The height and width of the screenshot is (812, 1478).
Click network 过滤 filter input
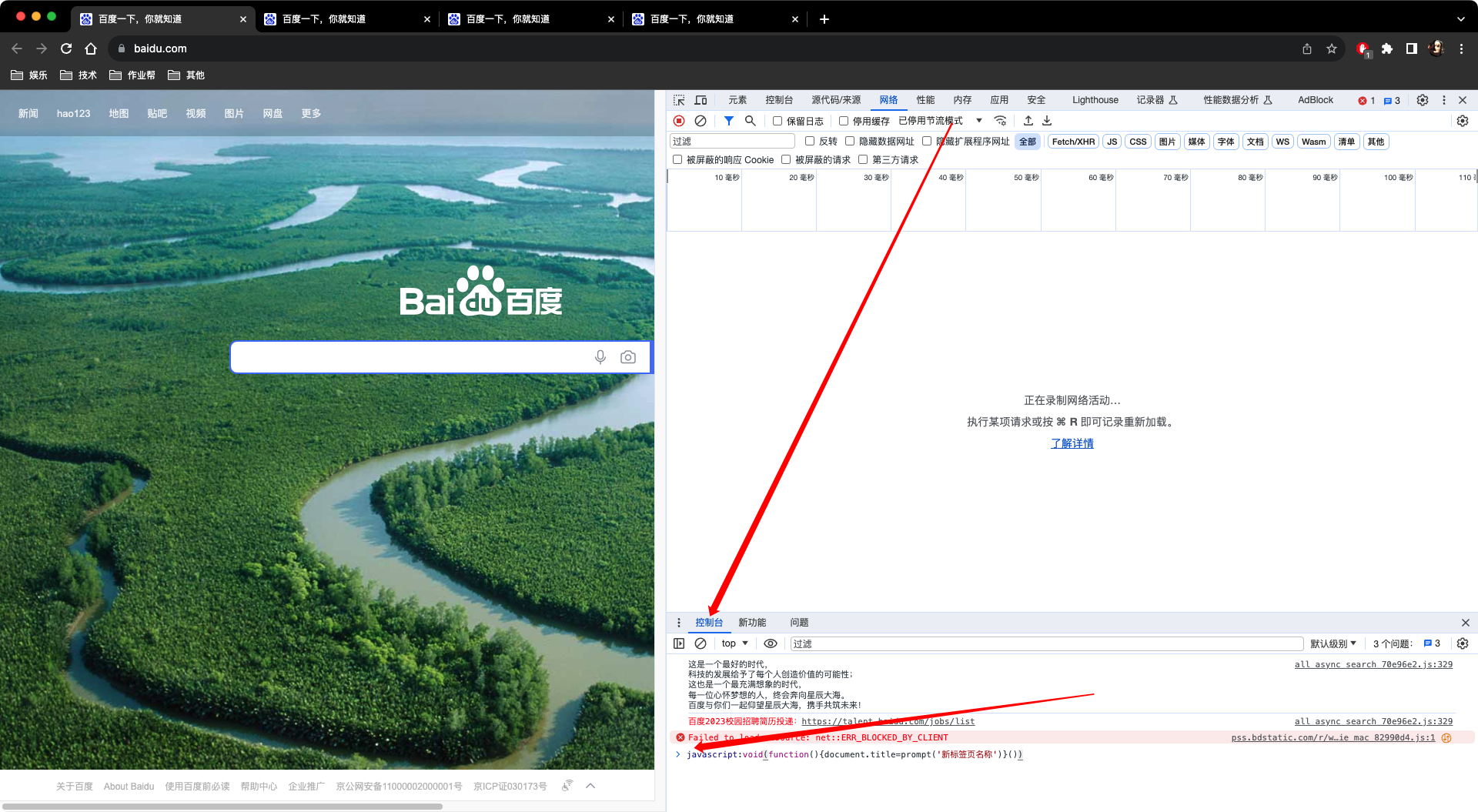click(732, 141)
